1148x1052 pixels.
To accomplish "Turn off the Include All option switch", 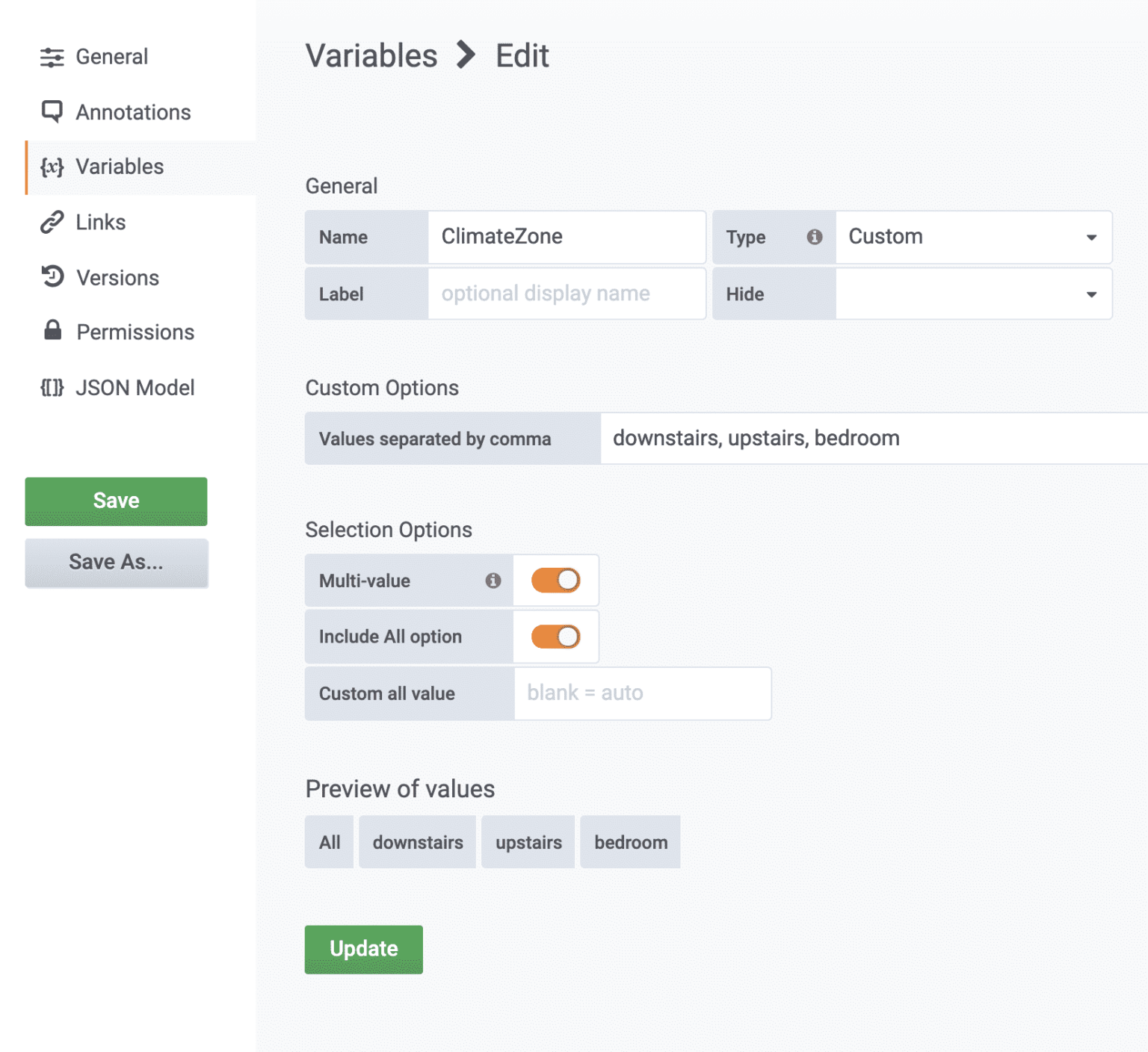I will [x=555, y=637].
